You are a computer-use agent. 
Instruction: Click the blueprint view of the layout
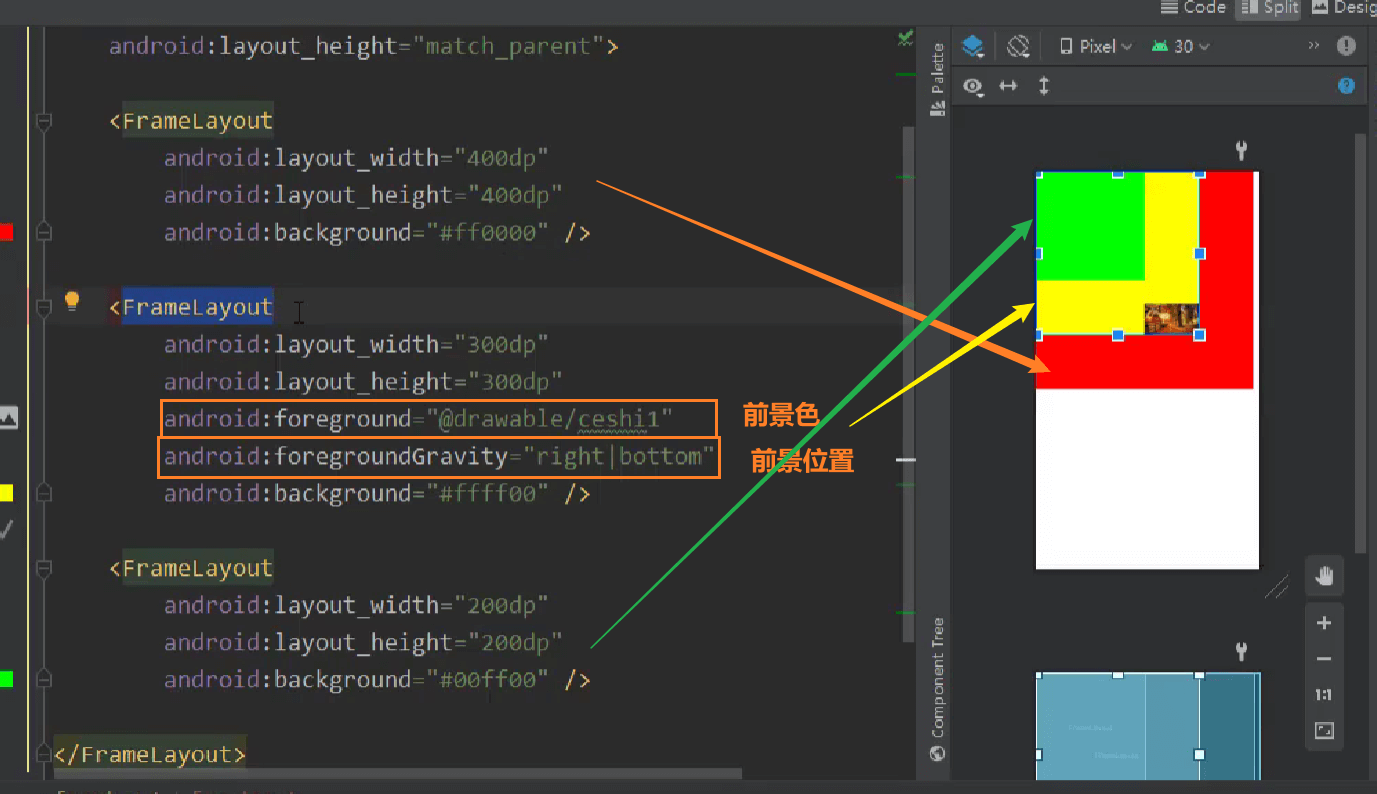1148,727
